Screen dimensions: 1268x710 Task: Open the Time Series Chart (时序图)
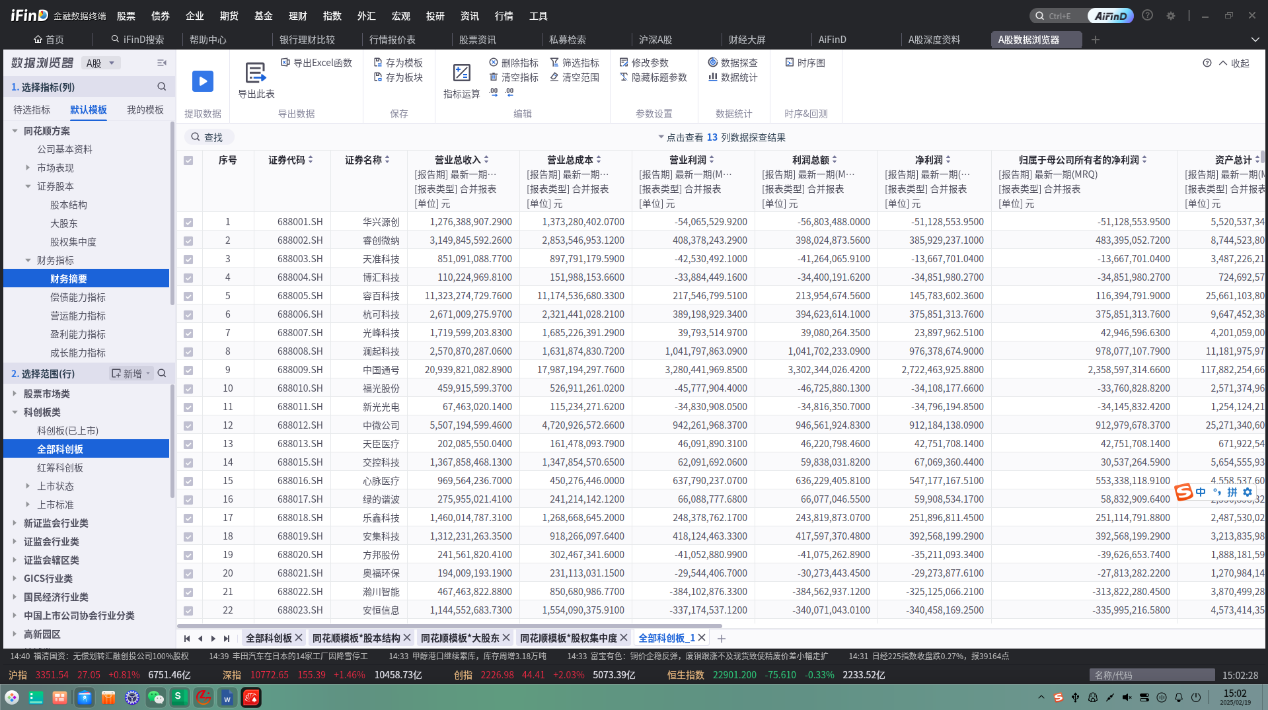[805, 62]
